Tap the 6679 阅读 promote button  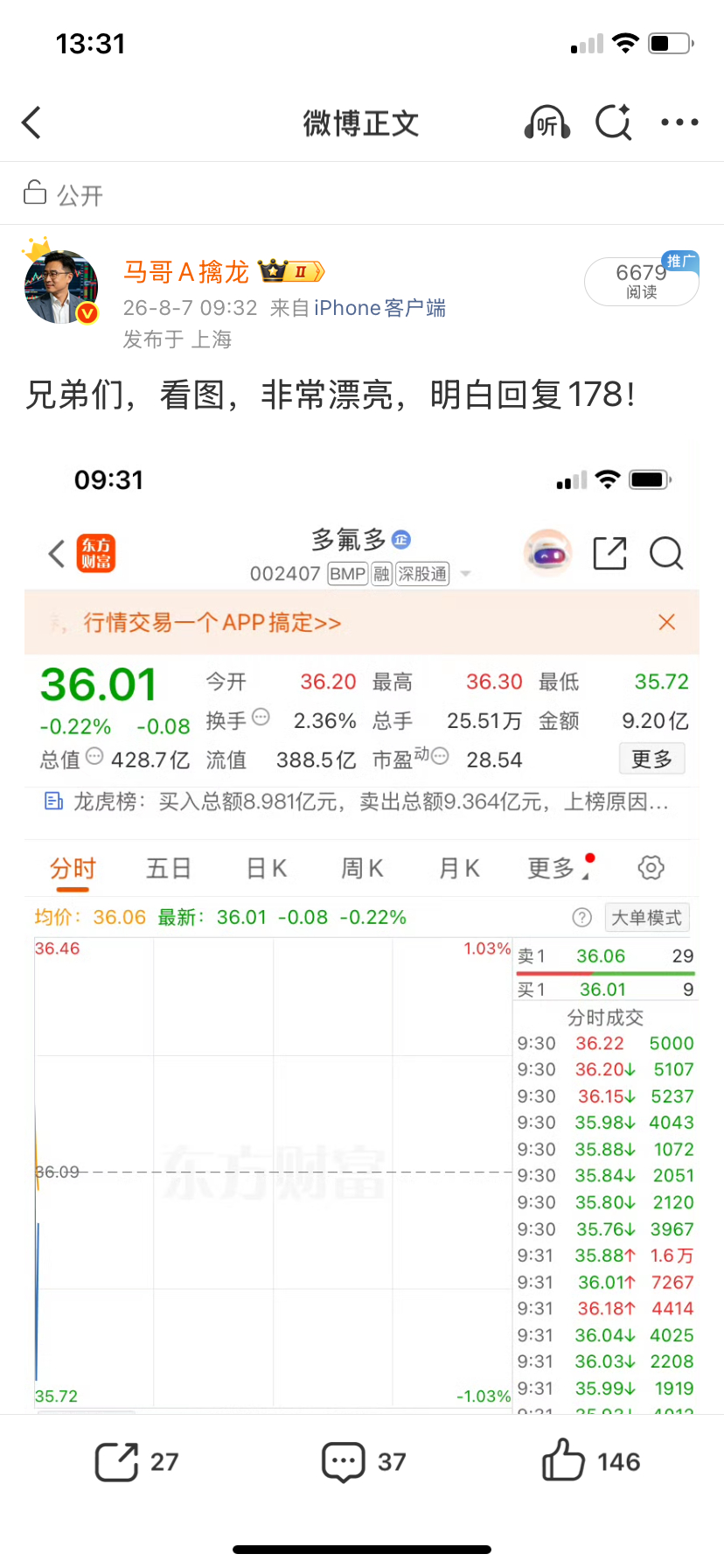coord(642,281)
